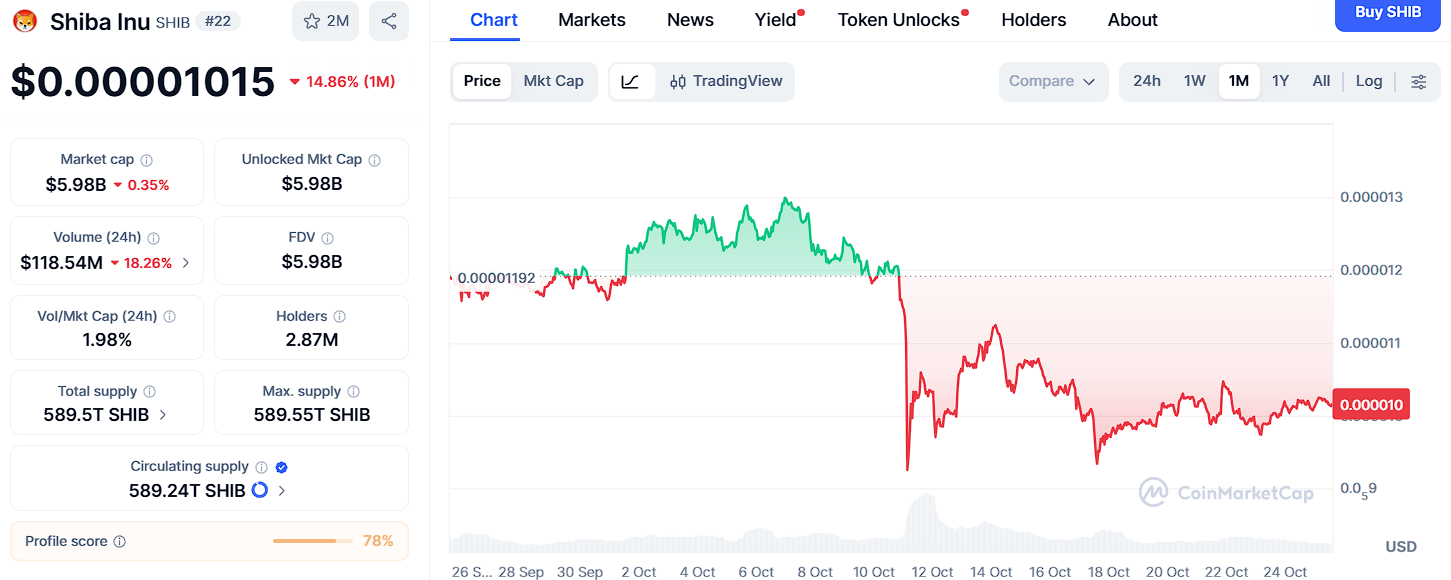Switch chart to Mkt Cap view
The width and height of the screenshot is (1451, 580).
click(553, 81)
